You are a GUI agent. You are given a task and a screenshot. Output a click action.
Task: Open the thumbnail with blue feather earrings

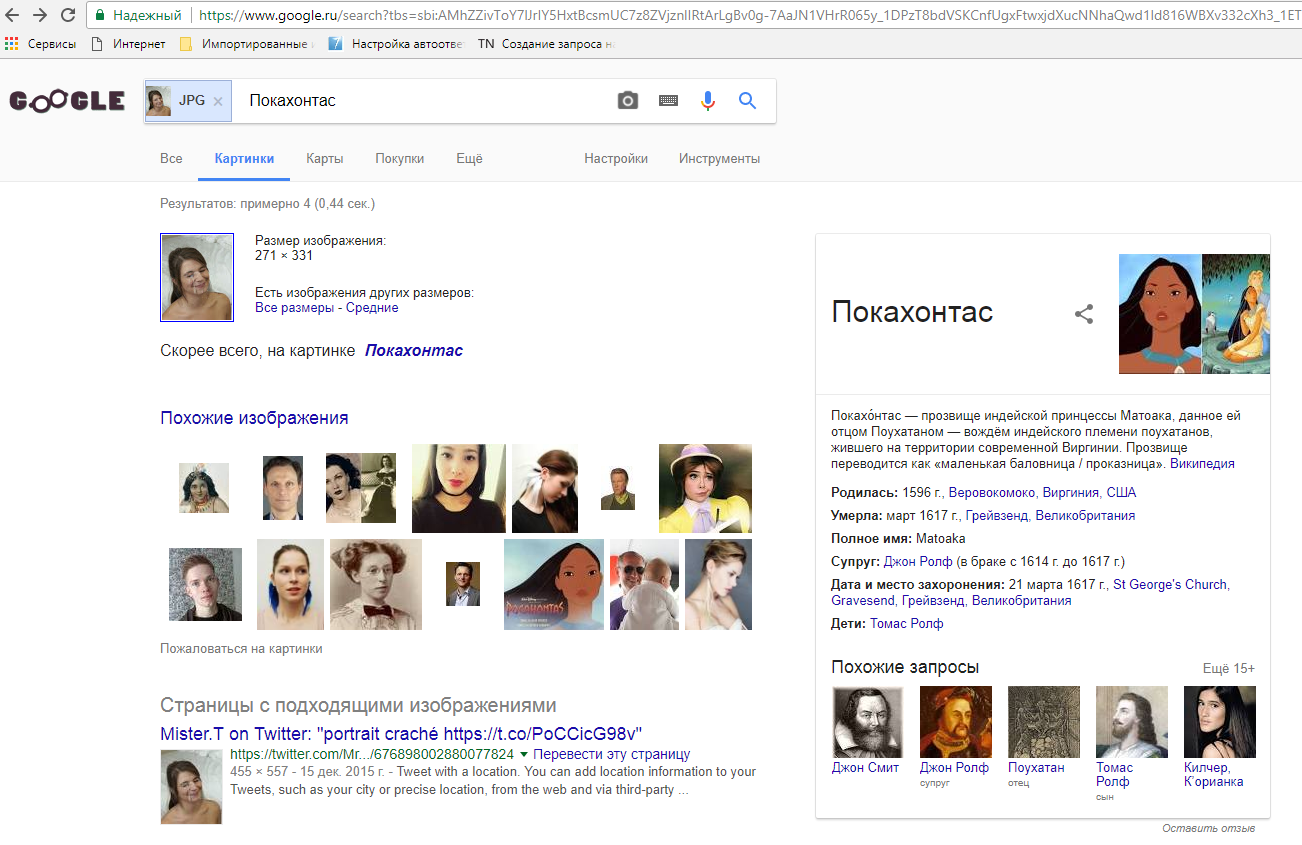pyautogui.click(x=290, y=585)
